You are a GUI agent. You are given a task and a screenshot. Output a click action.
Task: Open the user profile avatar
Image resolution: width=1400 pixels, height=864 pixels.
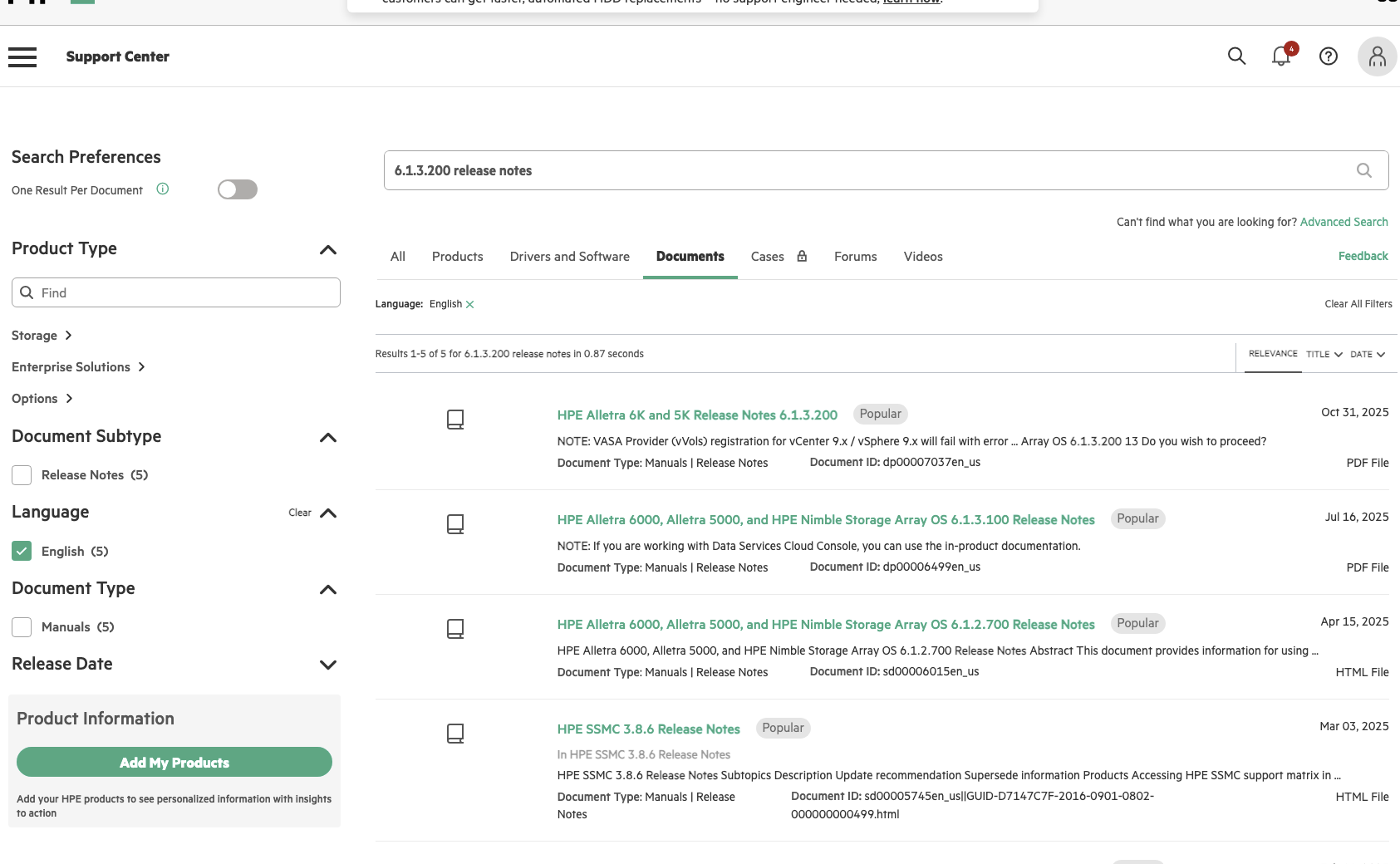(1377, 56)
